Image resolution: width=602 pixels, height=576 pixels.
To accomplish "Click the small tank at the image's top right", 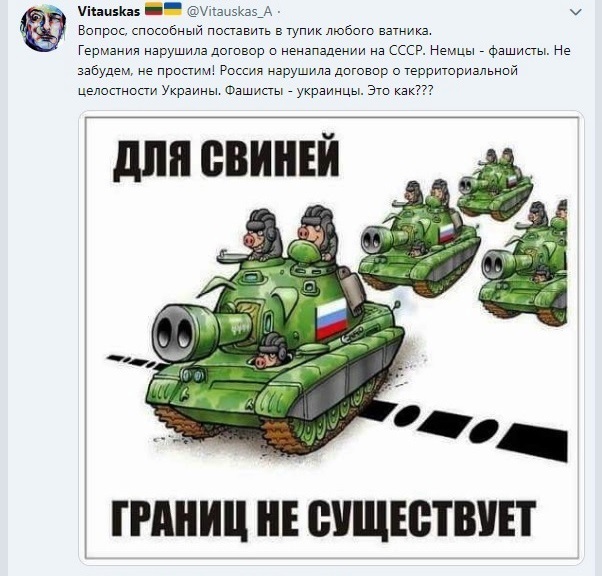I will (x=495, y=183).
